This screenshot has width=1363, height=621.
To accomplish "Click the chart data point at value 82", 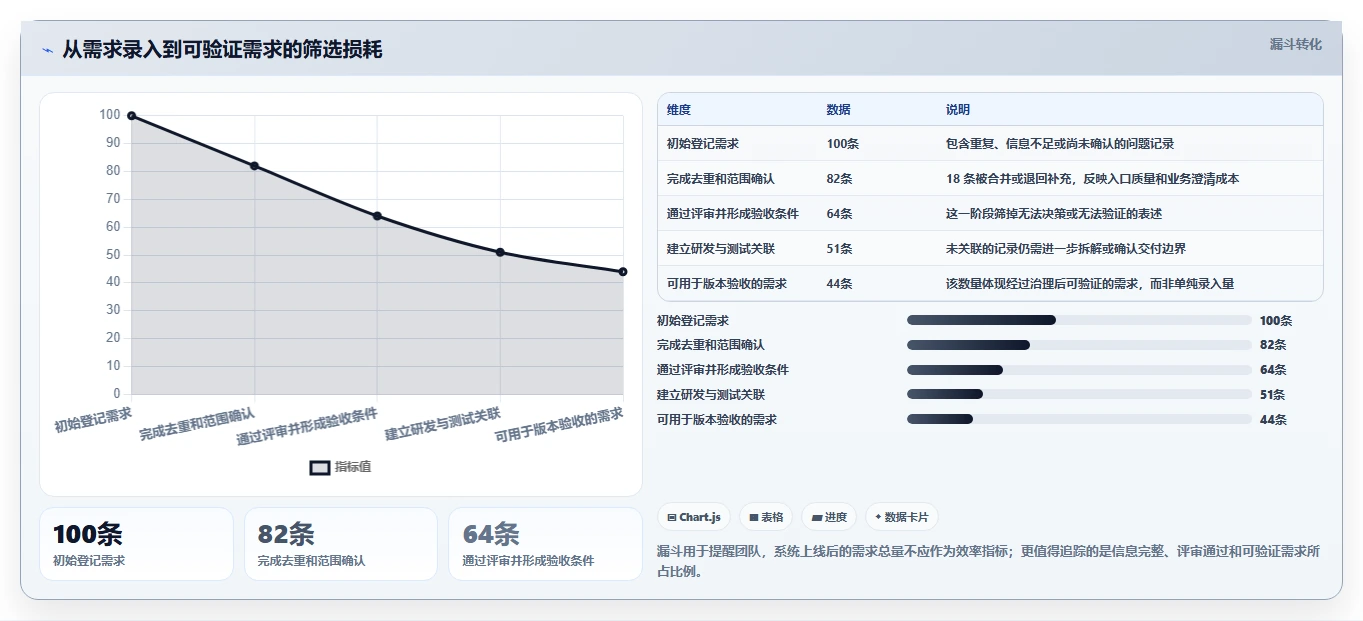I will click(x=254, y=166).
